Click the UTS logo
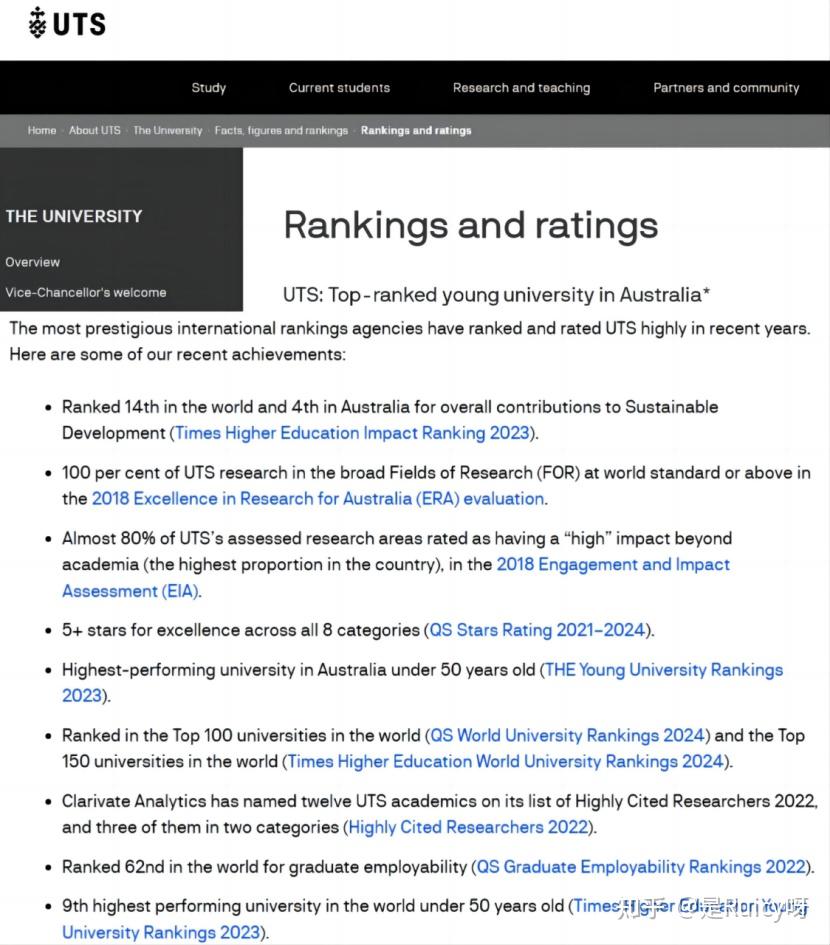 tap(67, 24)
